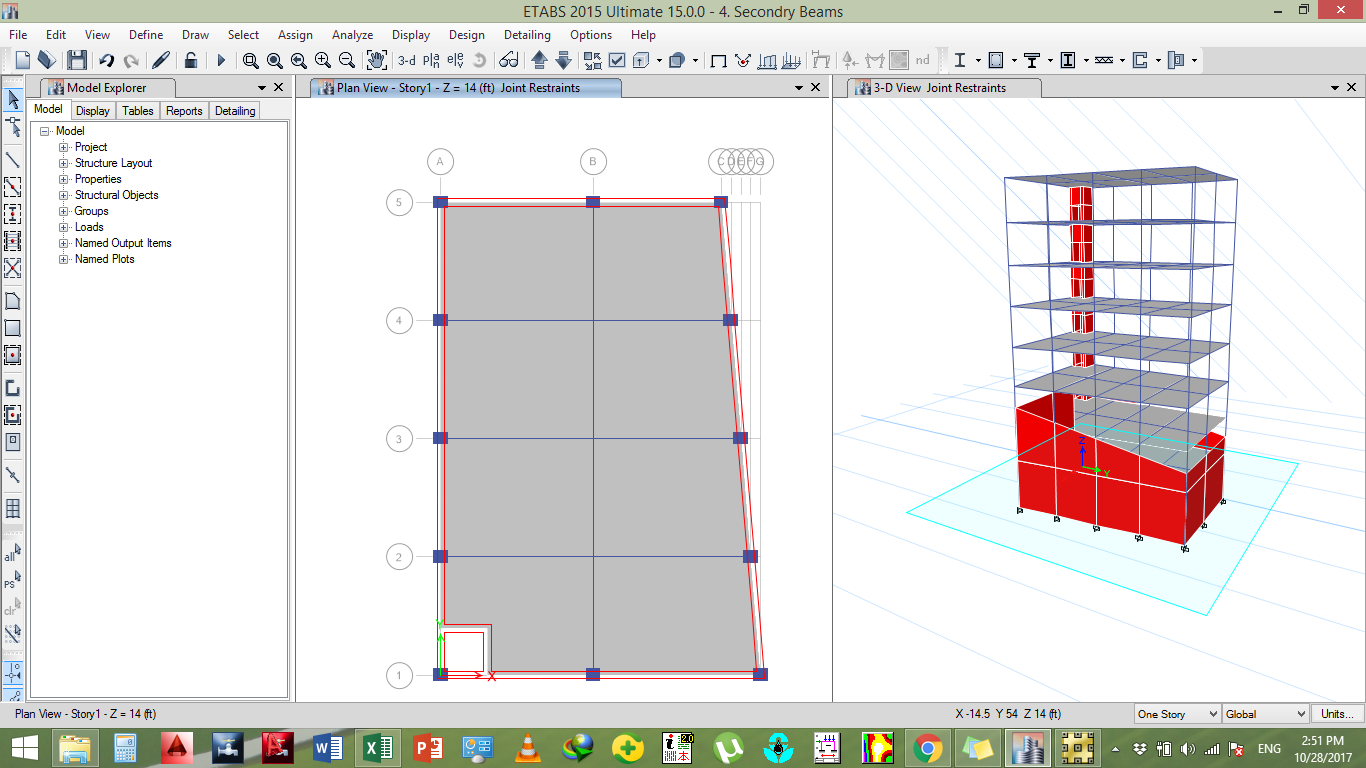Open concrete frame design dropdown arrow
This screenshot has height=768, width=1366.
coord(1014,60)
